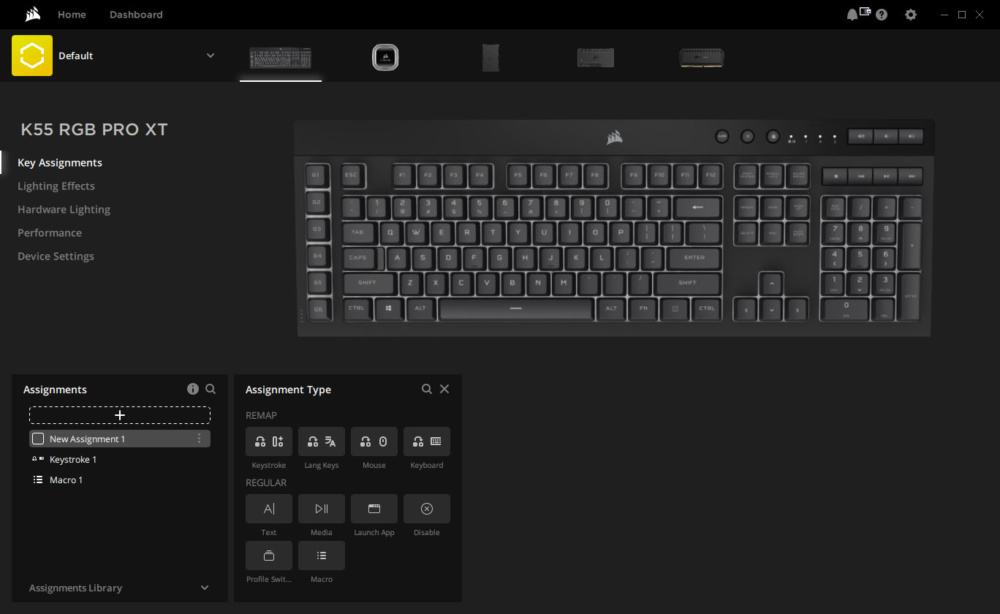Select the backspace key on keyboard image

coord(698,207)
